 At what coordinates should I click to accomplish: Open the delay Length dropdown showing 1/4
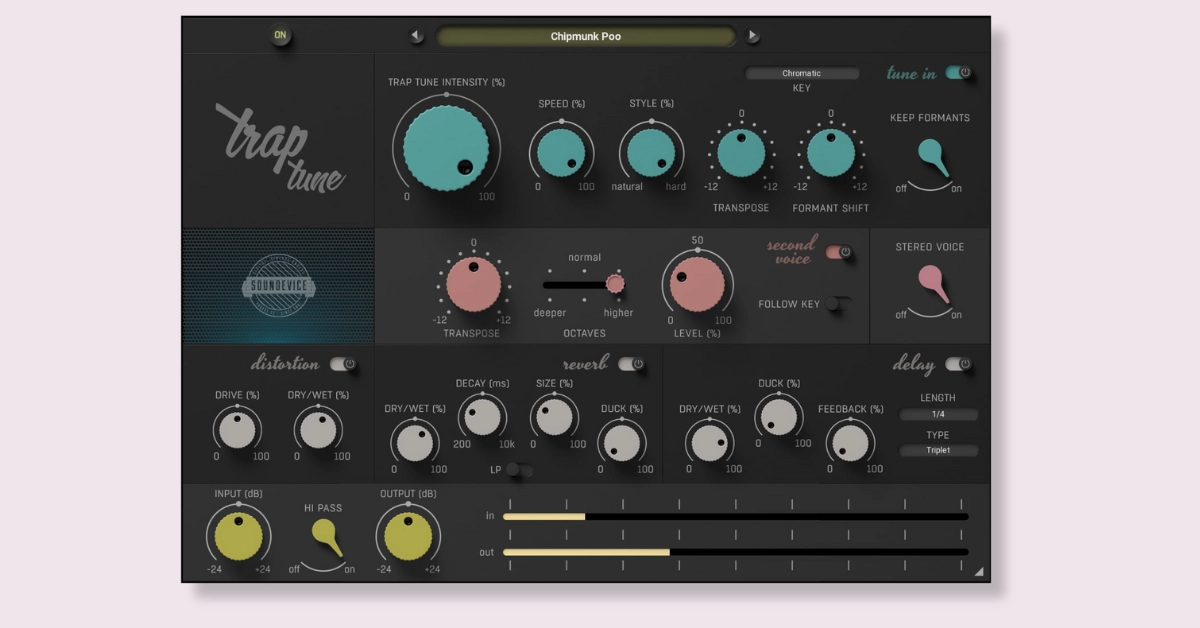tap(938, 414)
